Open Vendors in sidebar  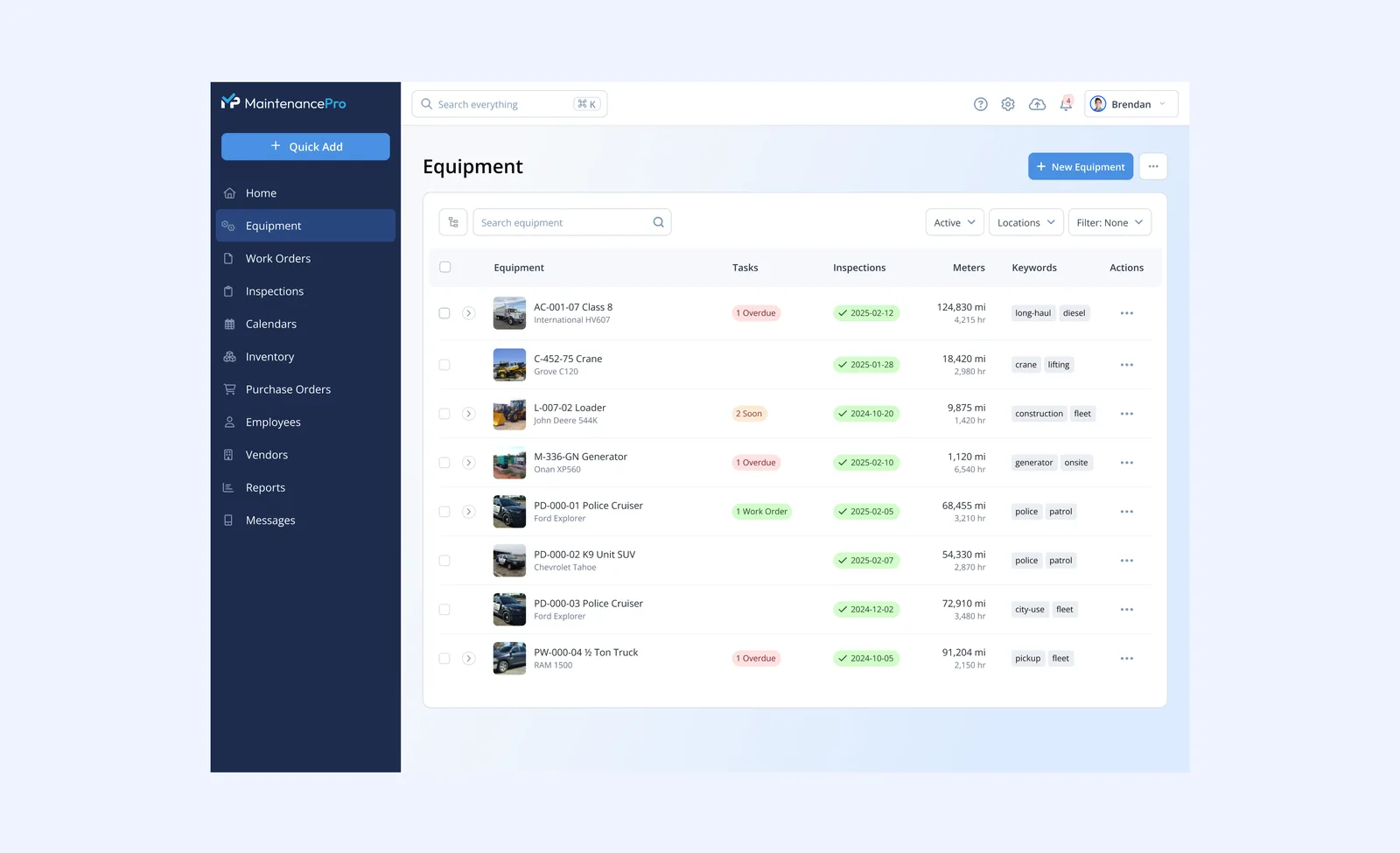(x=305, y=455)
